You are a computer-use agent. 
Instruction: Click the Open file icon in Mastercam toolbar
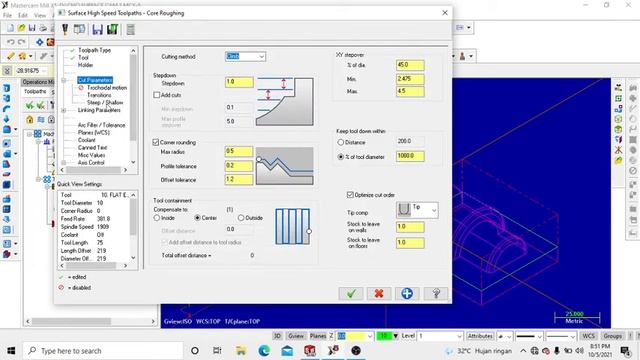(21, 28)
